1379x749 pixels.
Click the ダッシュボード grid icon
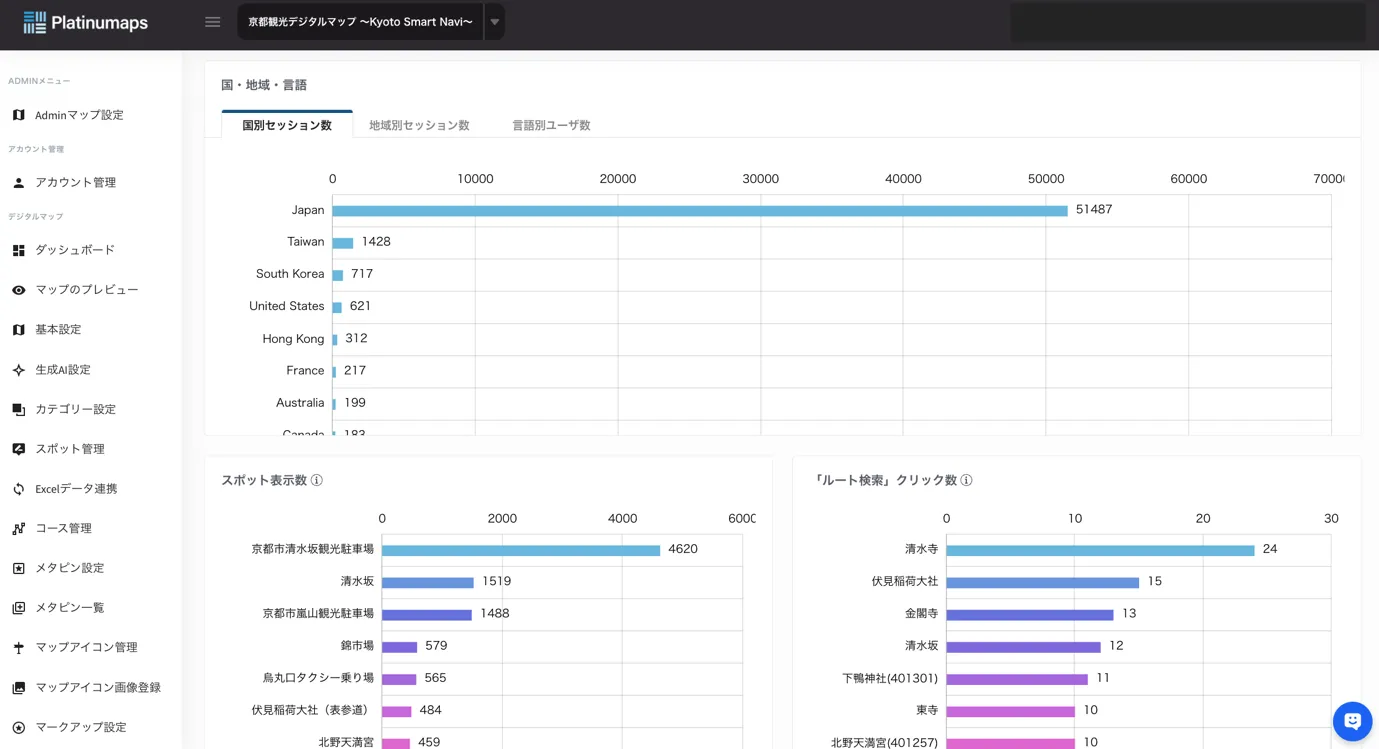18,250
